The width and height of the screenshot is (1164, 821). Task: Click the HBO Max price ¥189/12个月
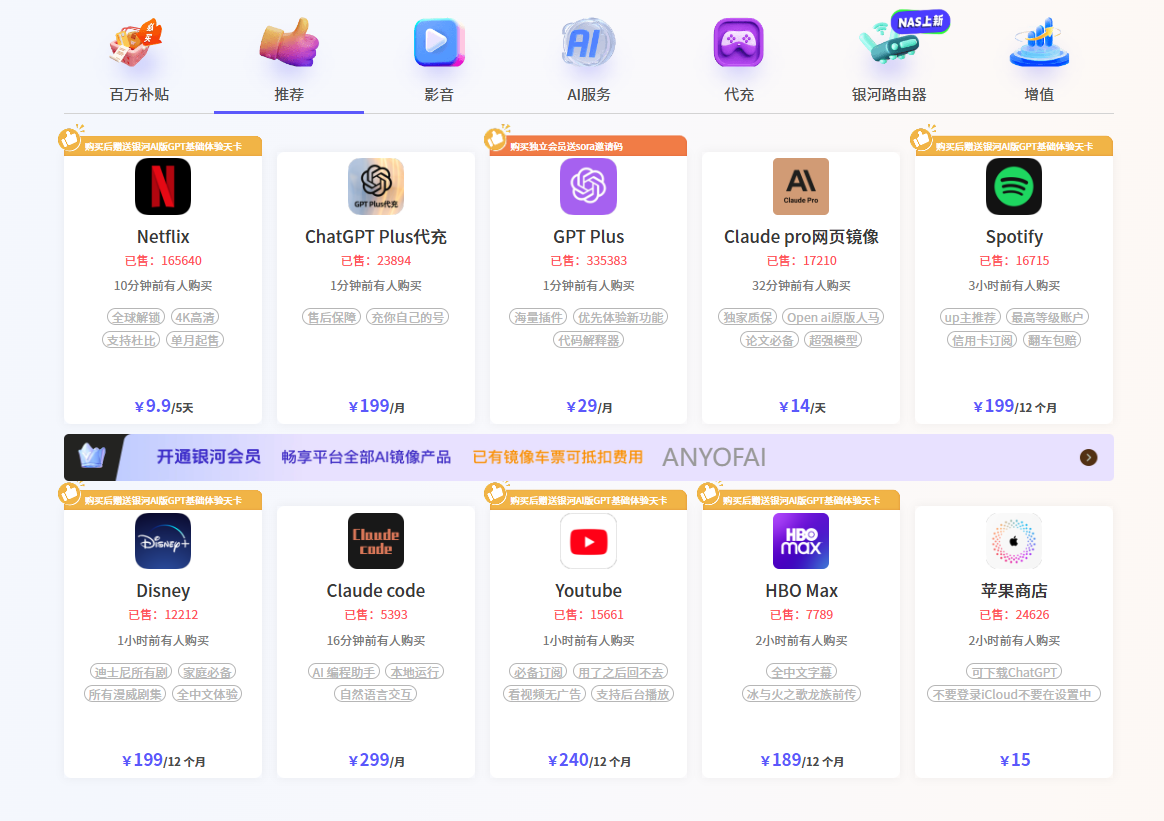coord(802,760)
